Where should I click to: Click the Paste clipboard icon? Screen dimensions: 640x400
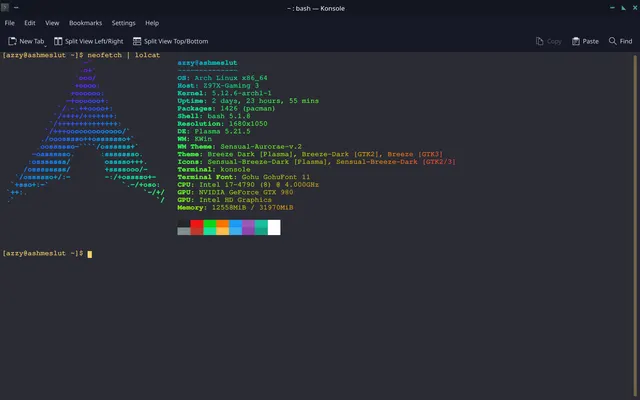tap(576, 41)
